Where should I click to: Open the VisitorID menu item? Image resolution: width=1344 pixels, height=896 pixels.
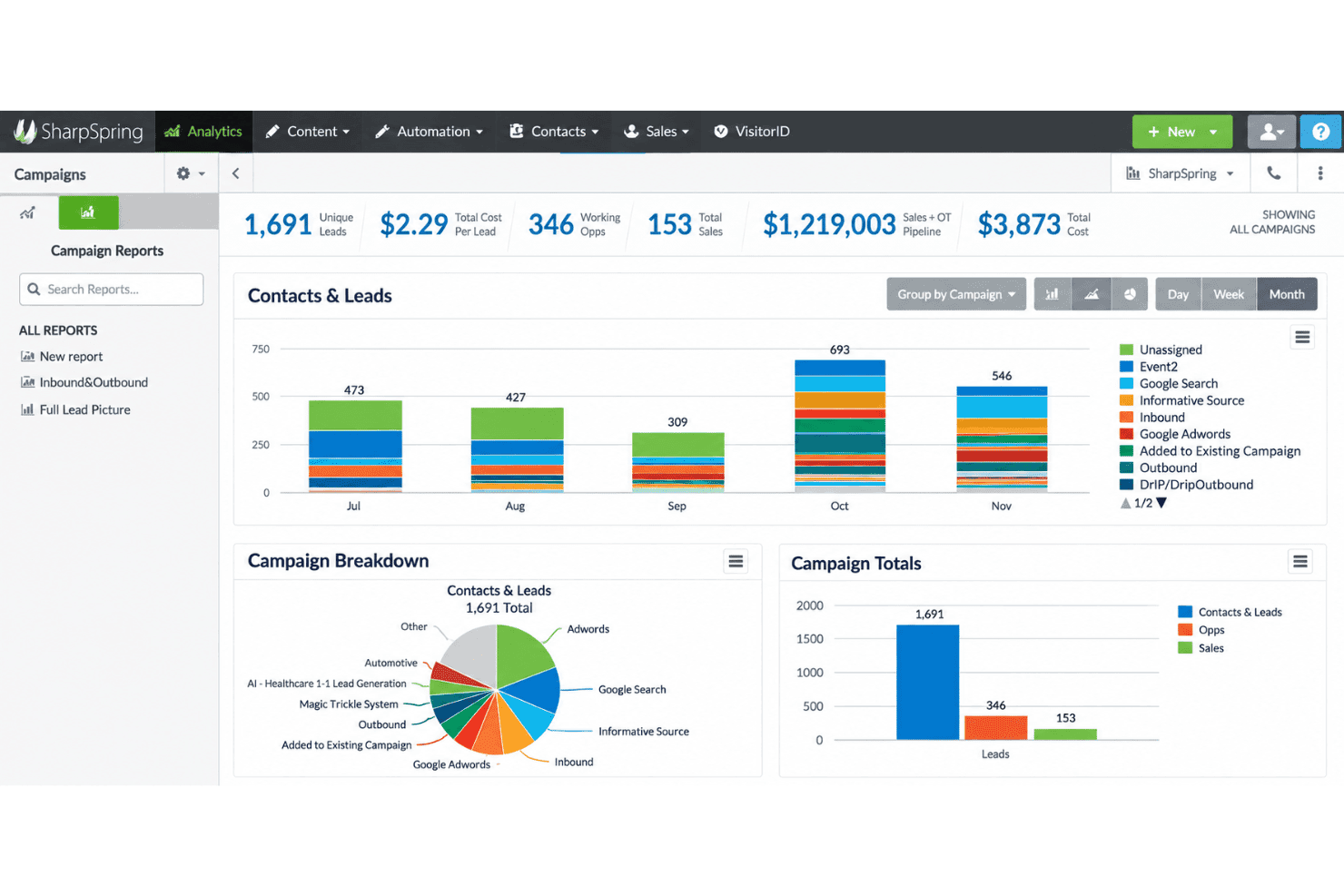pyautogui.click(x=752, y=132)
